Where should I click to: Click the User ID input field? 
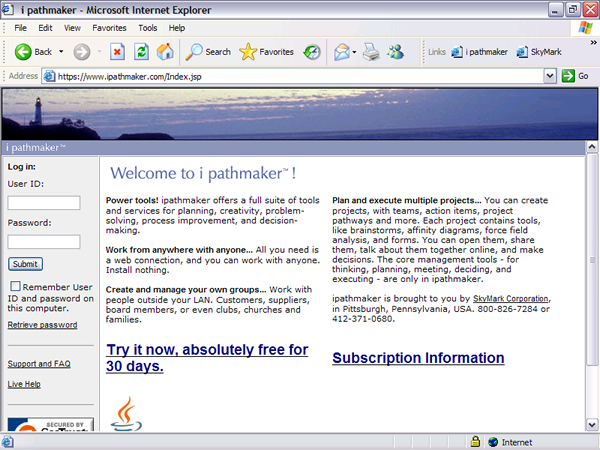44,203
